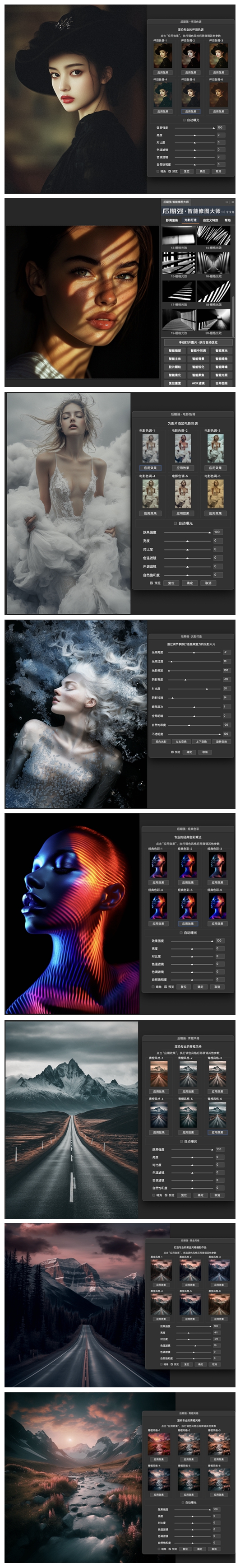Click the 怀旧色调-1 preview thumbnail
The width and height of the screenshot is (240, 1568).
click(163, 56)
